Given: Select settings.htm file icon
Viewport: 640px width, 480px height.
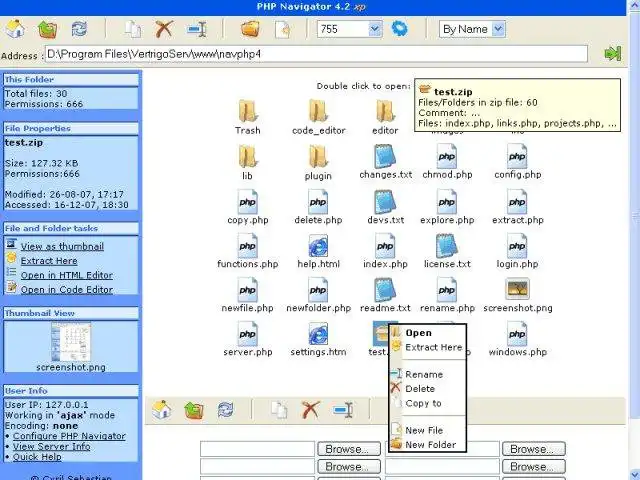Looking at the screenshot, I should (x=318, y=333).
